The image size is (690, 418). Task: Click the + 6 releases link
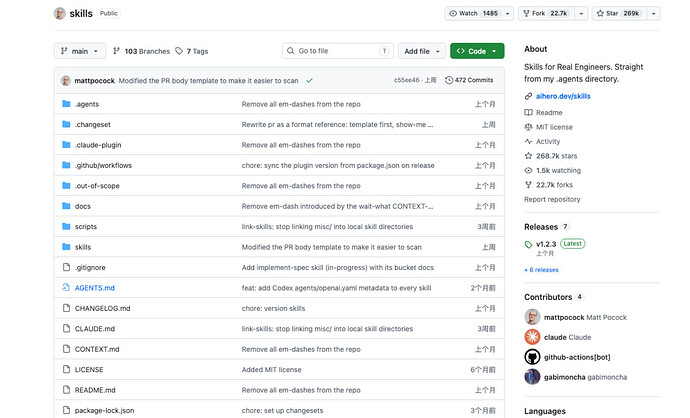[x=541, y=270]
